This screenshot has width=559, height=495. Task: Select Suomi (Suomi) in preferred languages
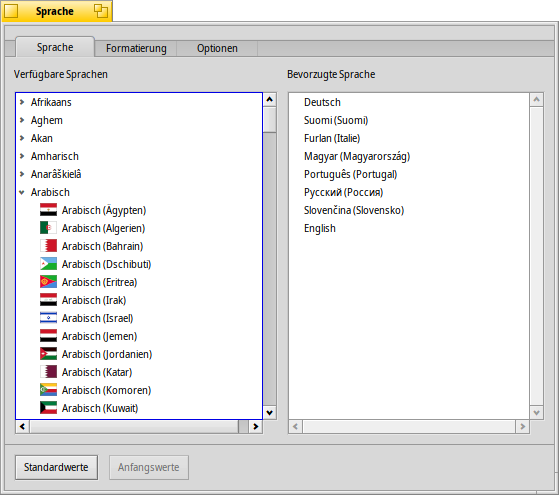(336, 121)
